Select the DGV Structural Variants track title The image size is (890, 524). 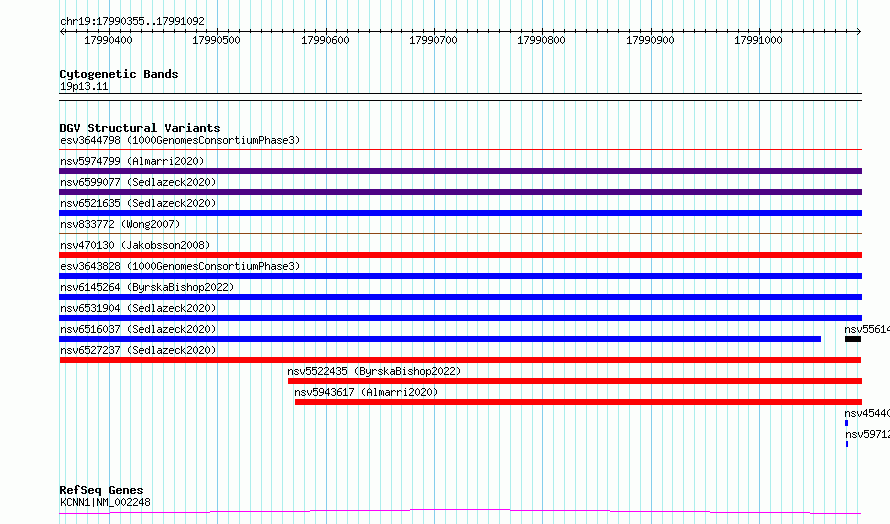point(140,128)
